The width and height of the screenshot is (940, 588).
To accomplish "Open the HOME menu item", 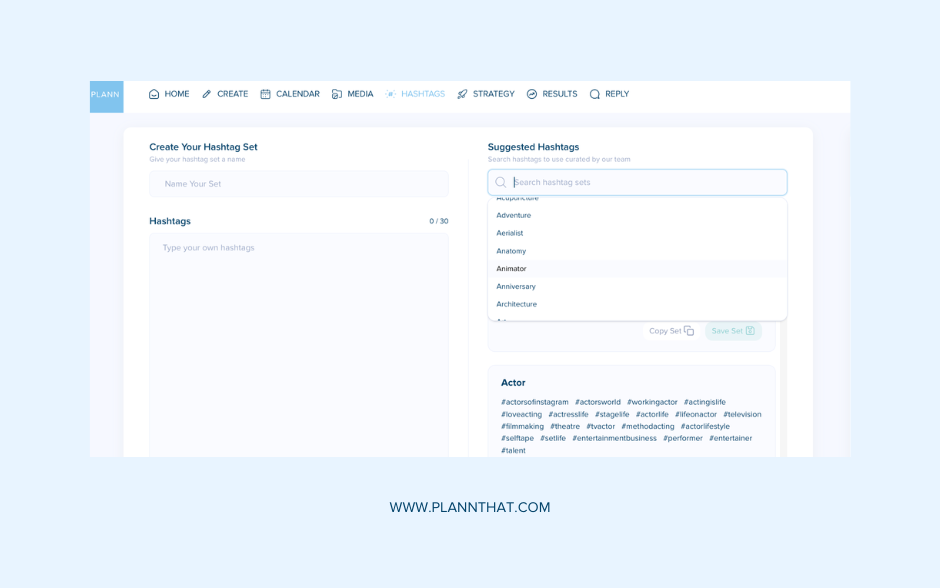I will coord(169,94).
